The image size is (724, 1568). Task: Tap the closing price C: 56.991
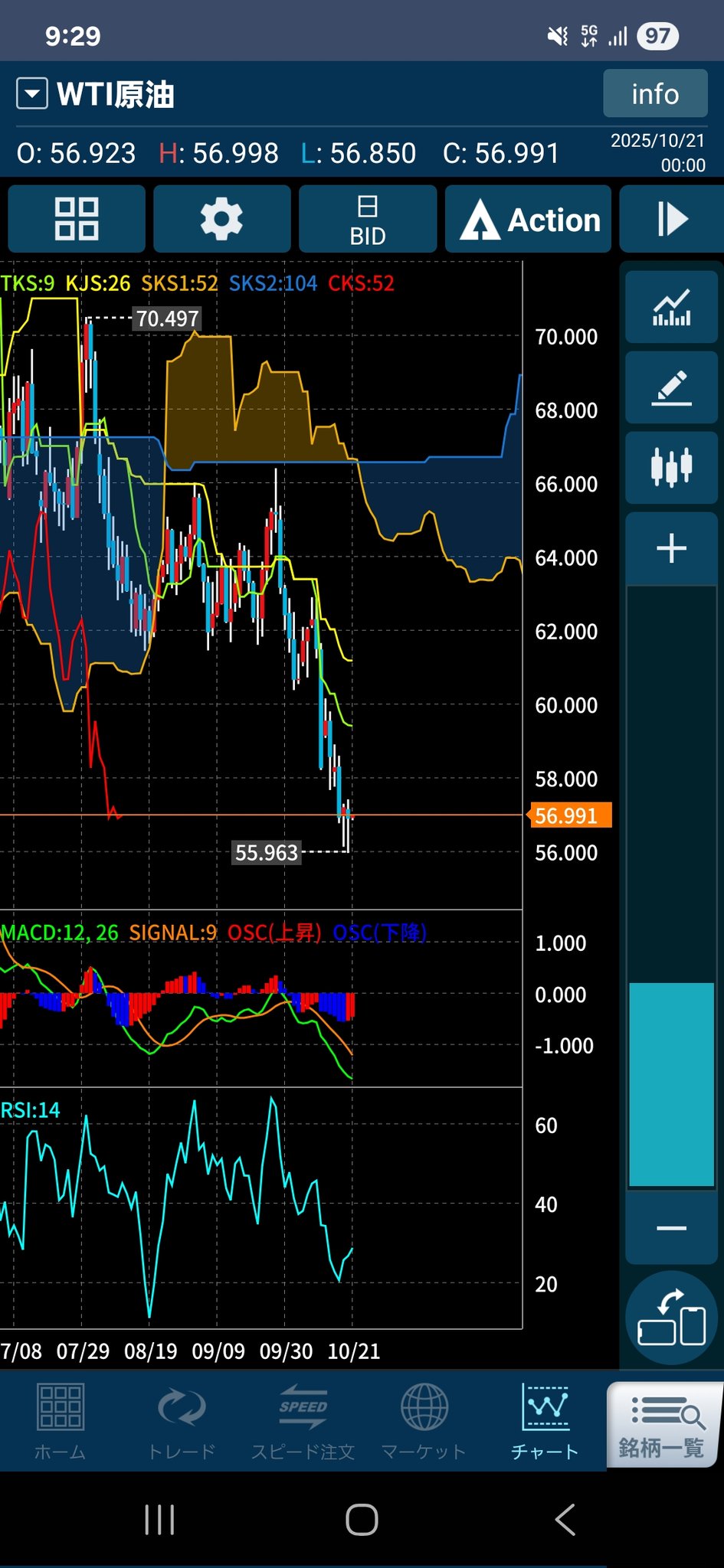[501, 153]
